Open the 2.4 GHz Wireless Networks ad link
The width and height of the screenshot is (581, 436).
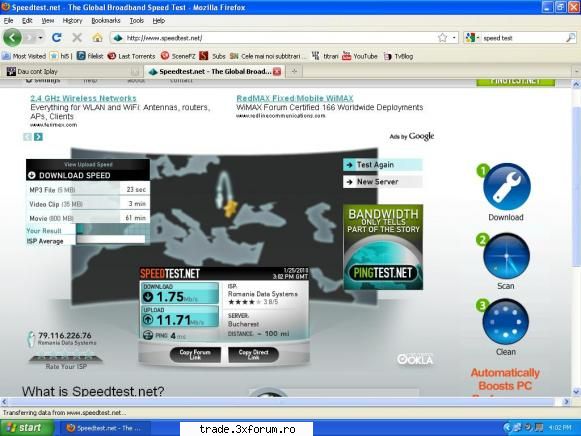(83, 98)
